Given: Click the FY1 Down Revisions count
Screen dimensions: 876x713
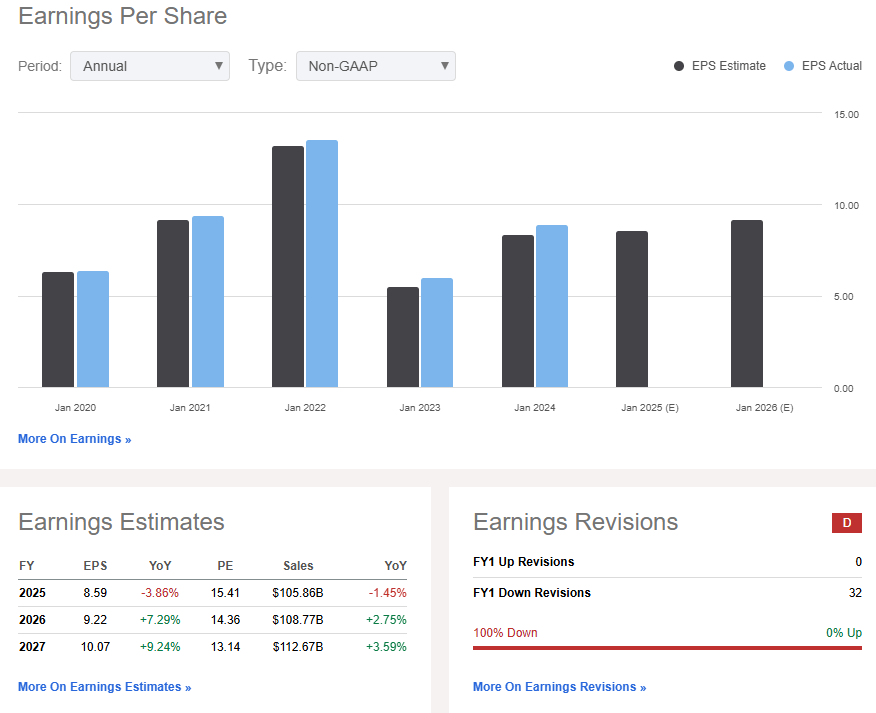Looking at the screenshot, I should [855, 590].
